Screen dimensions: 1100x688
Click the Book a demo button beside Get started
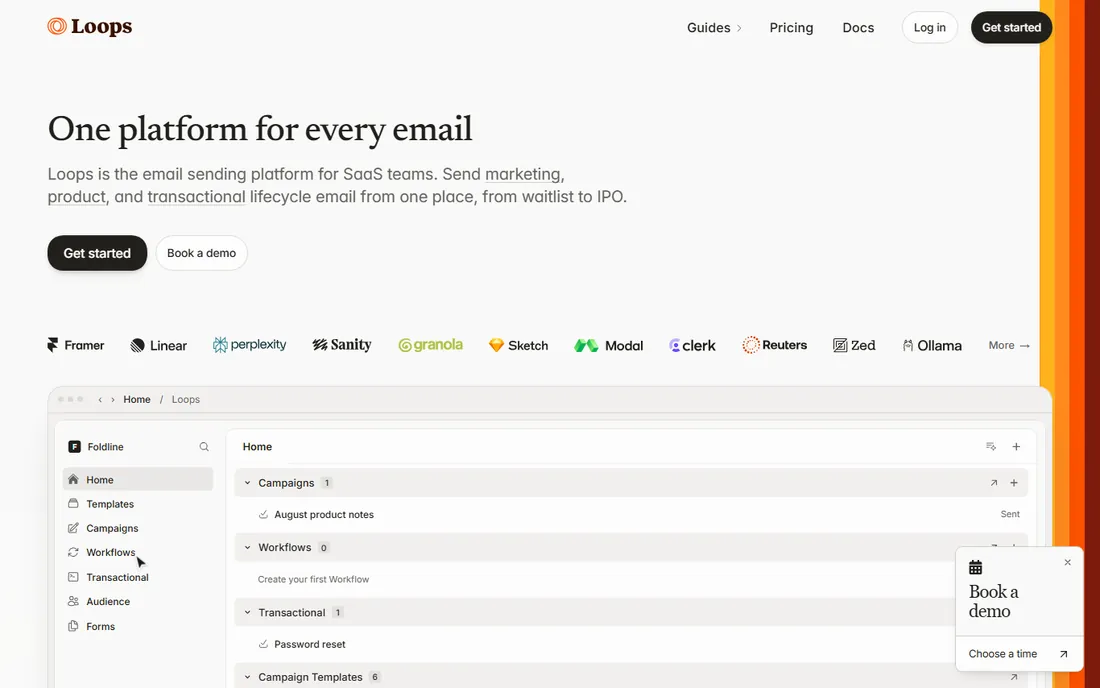[201, 253]
